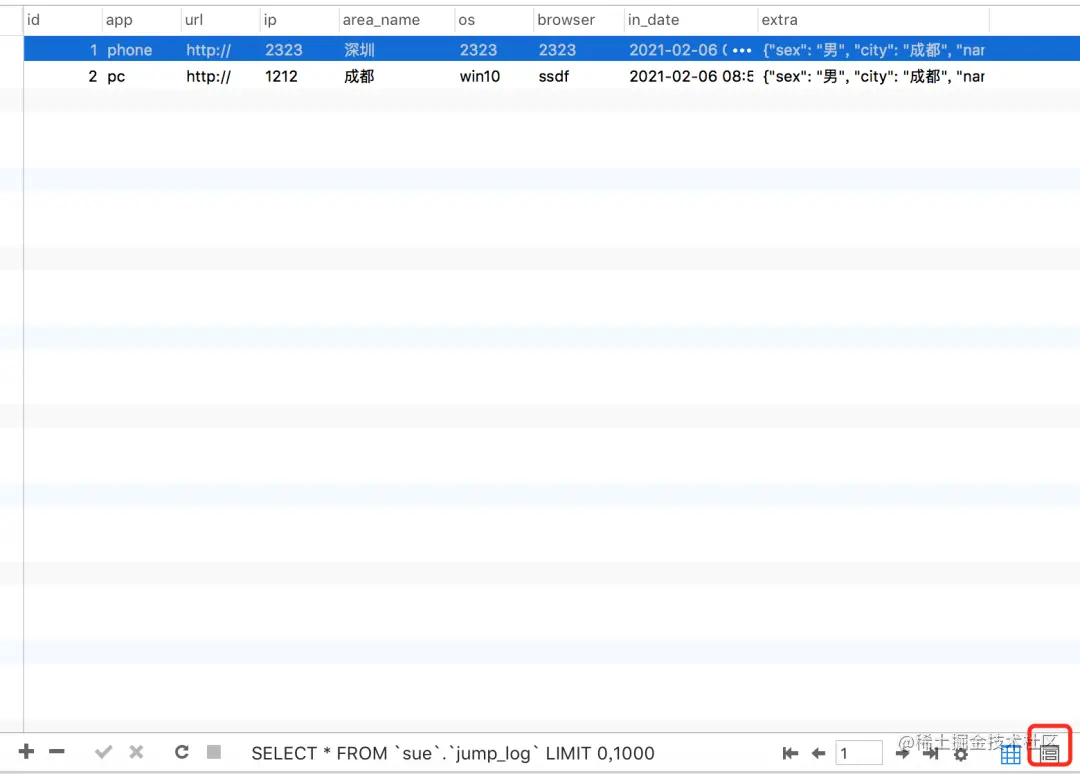1080x774 pixels.
Task: Open the limit settings gear
Action: (x=961, y=754)
